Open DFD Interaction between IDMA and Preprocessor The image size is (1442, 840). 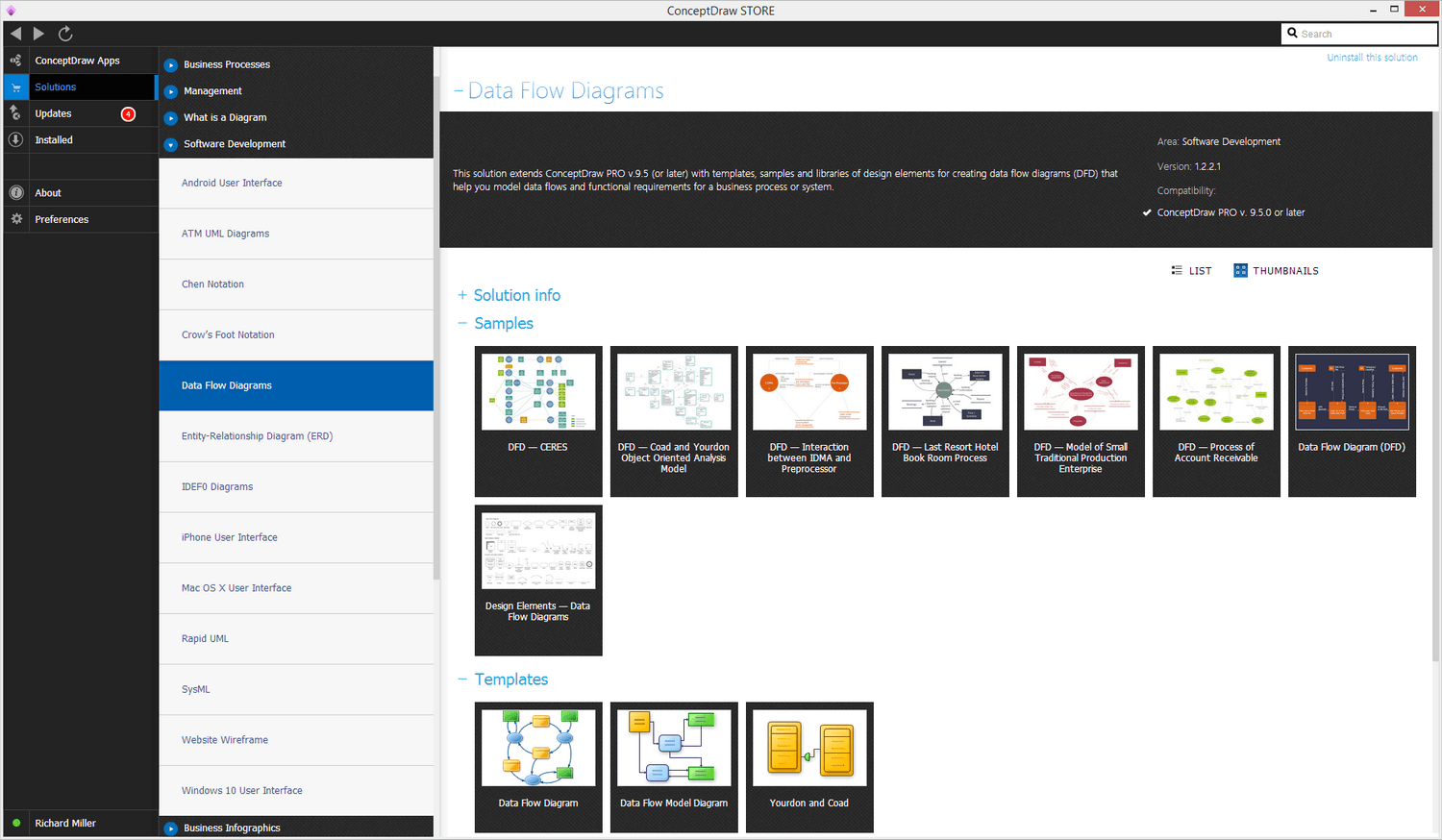pos(809,421)
